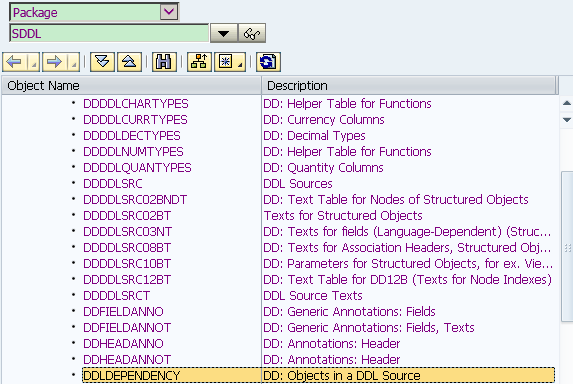Click description 'DD: Objects in a DDL Source'
The width and height of the screenshot is (573, 384).
[342, 376]
